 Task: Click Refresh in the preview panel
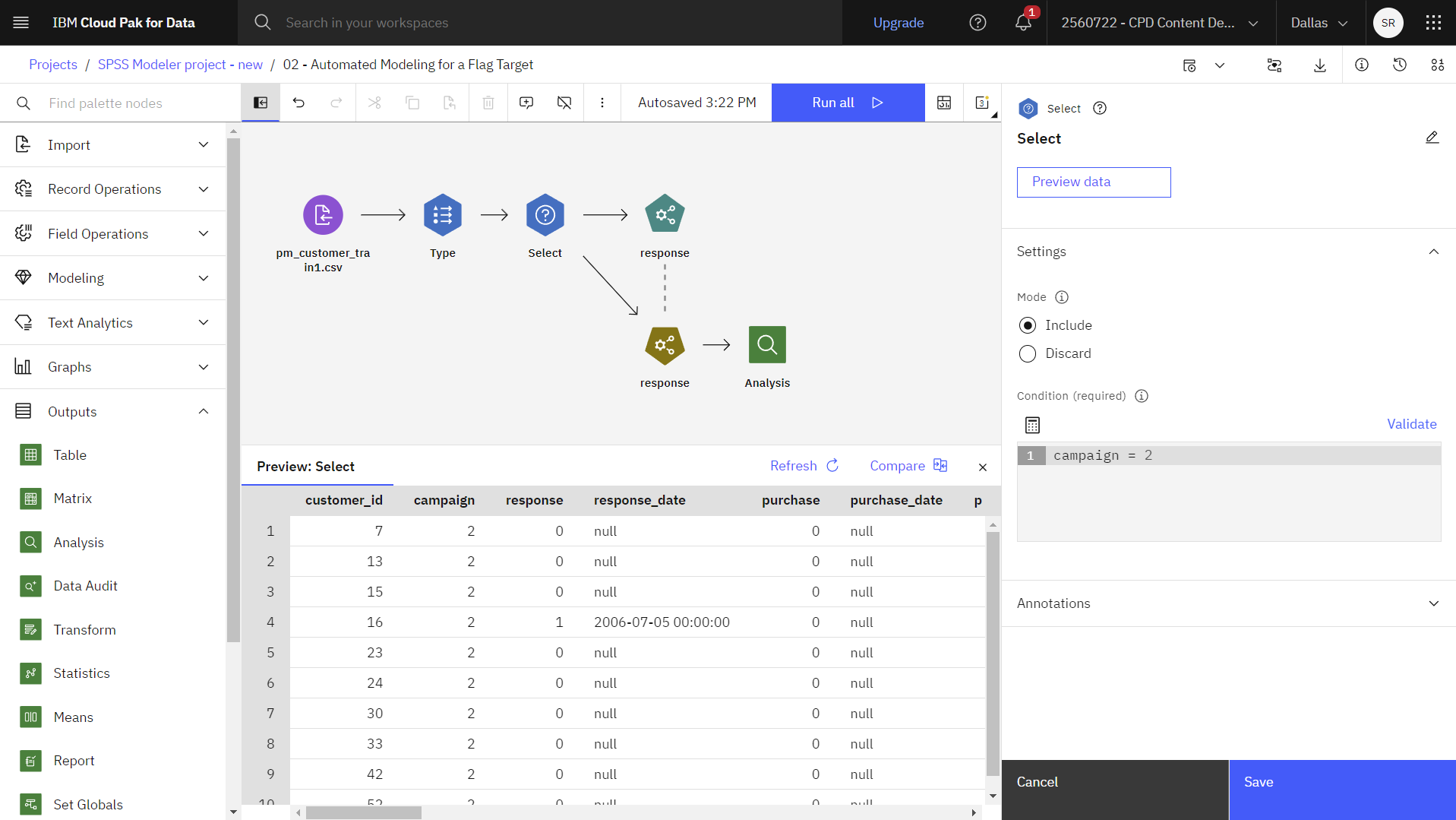804,466
